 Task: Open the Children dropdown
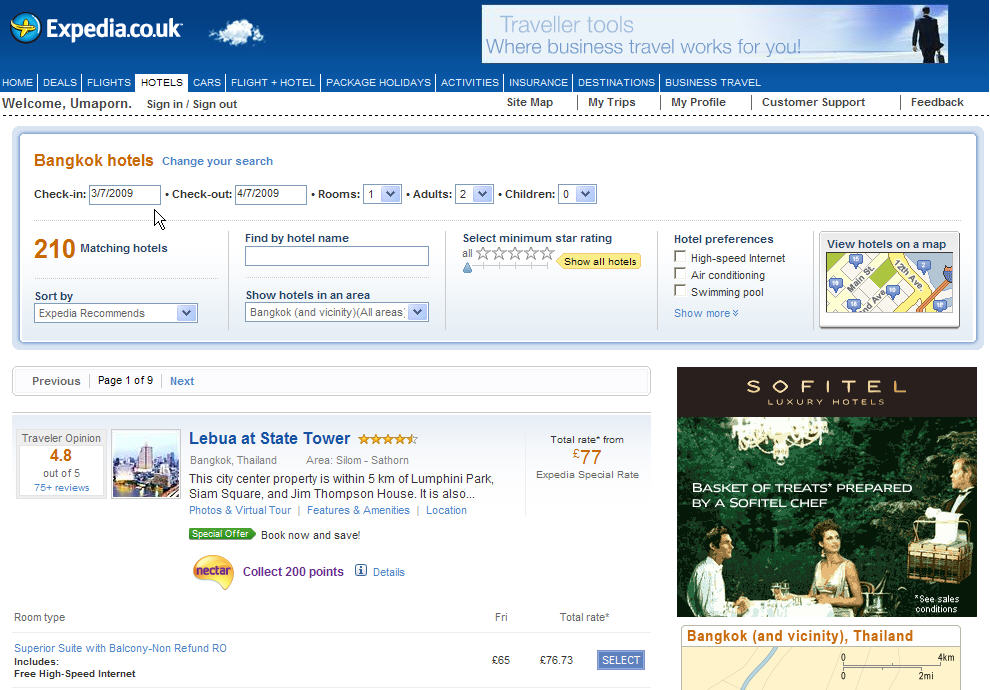(577, 194)
